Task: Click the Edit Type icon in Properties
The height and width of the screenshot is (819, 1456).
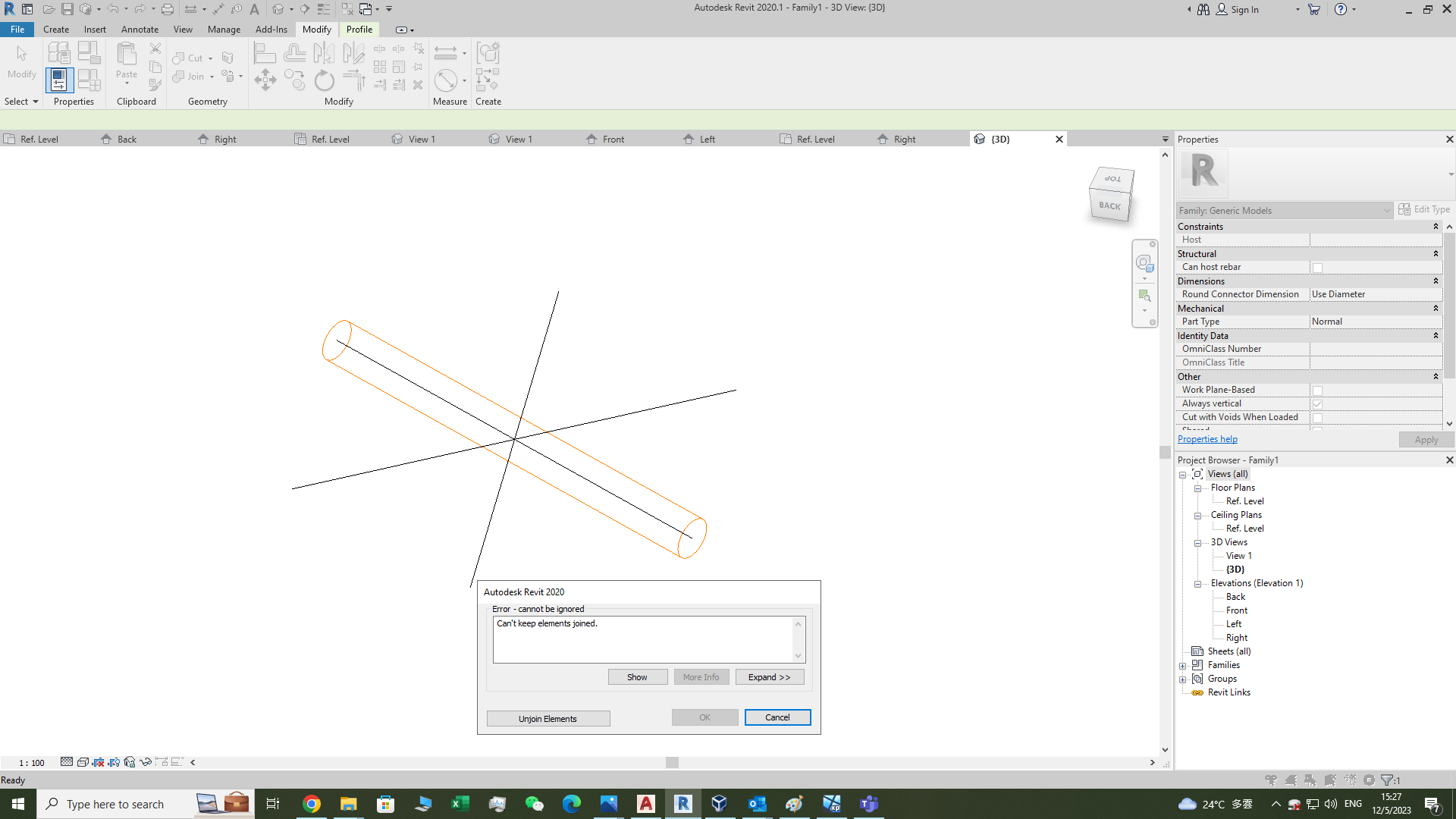Action: [x=1404, y=209]
